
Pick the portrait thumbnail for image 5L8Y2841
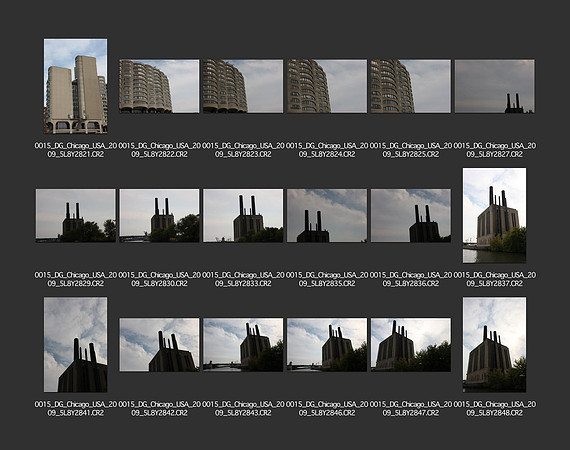coord(76,345)
